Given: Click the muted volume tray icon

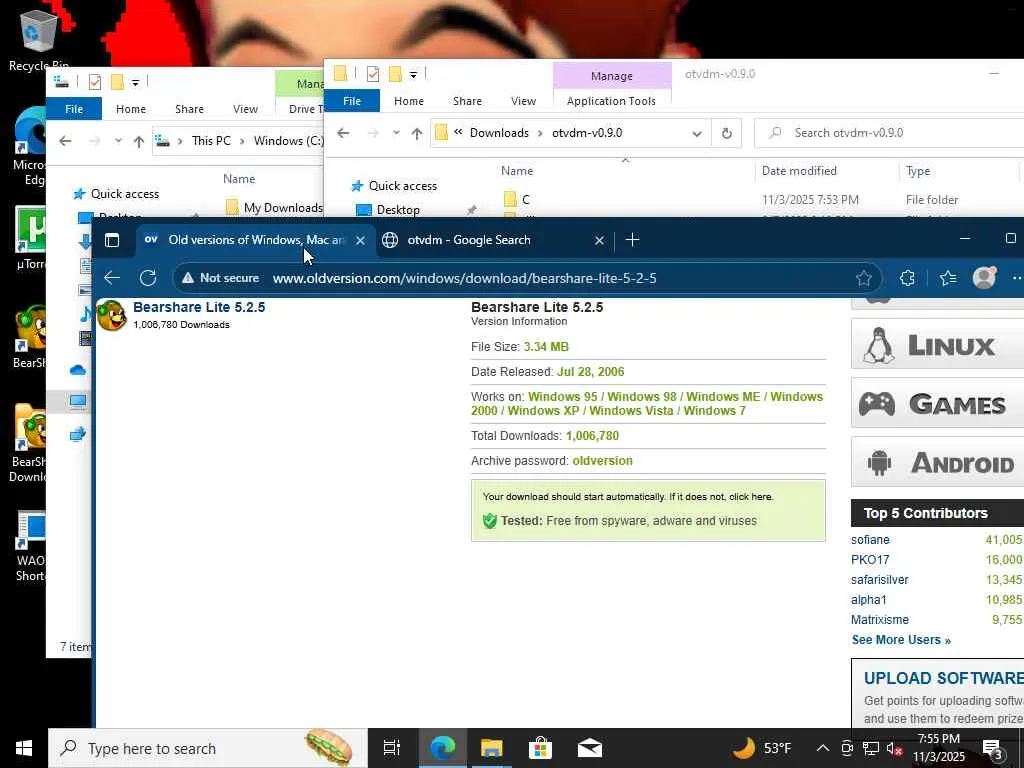Looking at the screenshot, I should (894, 749).
